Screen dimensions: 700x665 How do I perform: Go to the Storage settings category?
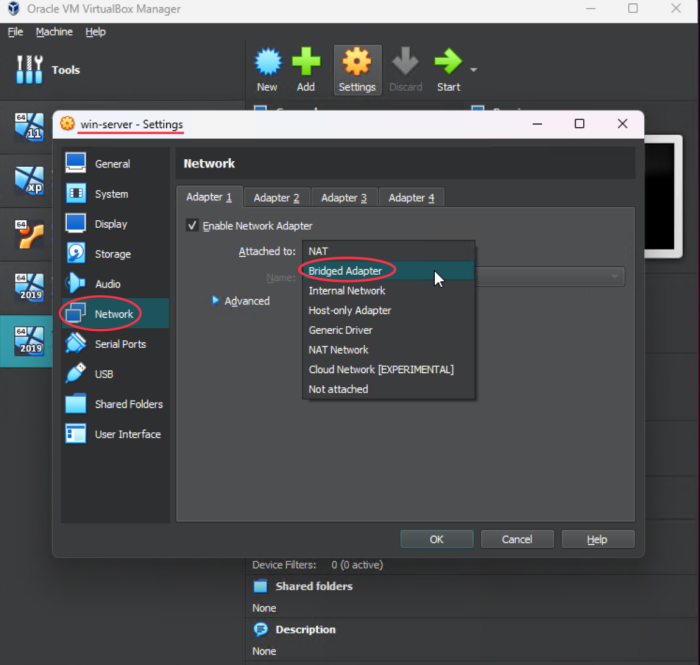coord(112,254)
